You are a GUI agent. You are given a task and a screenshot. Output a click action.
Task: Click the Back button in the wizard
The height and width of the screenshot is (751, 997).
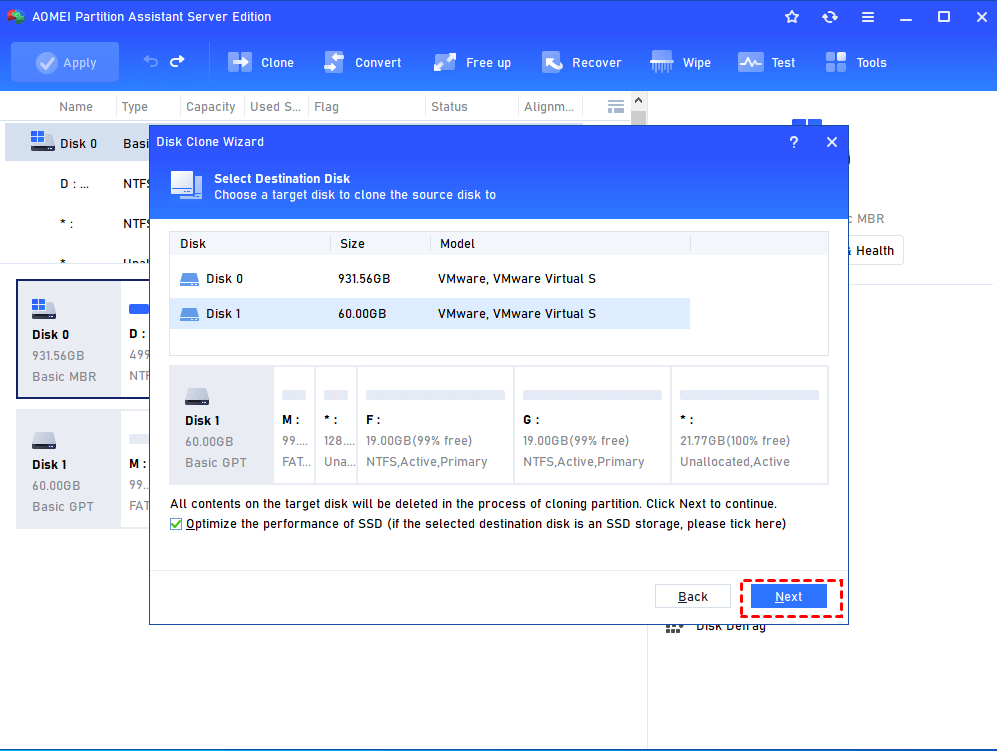pyautogui.click(x=693, y=595)
